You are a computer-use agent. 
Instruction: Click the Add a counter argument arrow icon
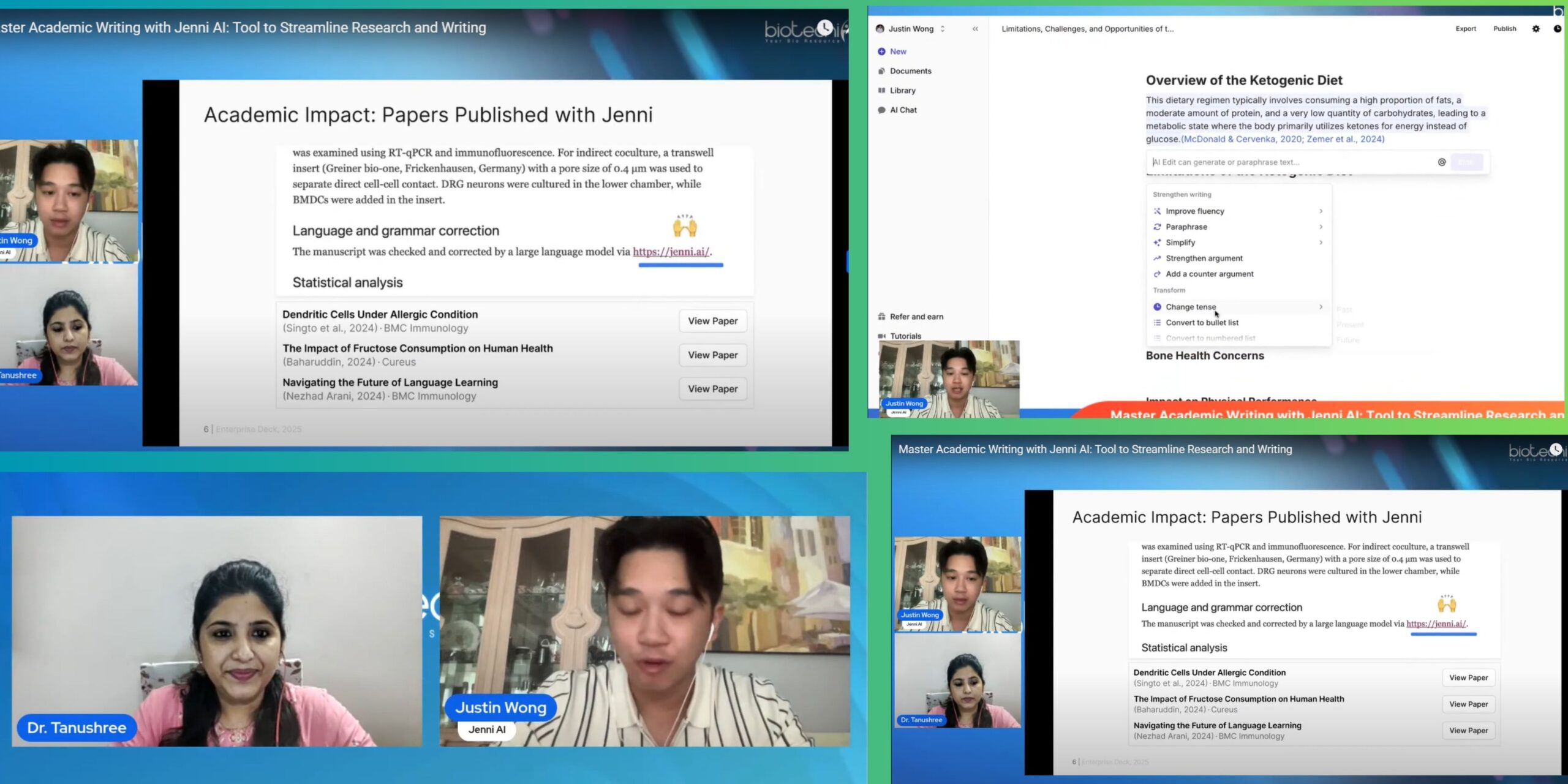tap(1157, 274)
